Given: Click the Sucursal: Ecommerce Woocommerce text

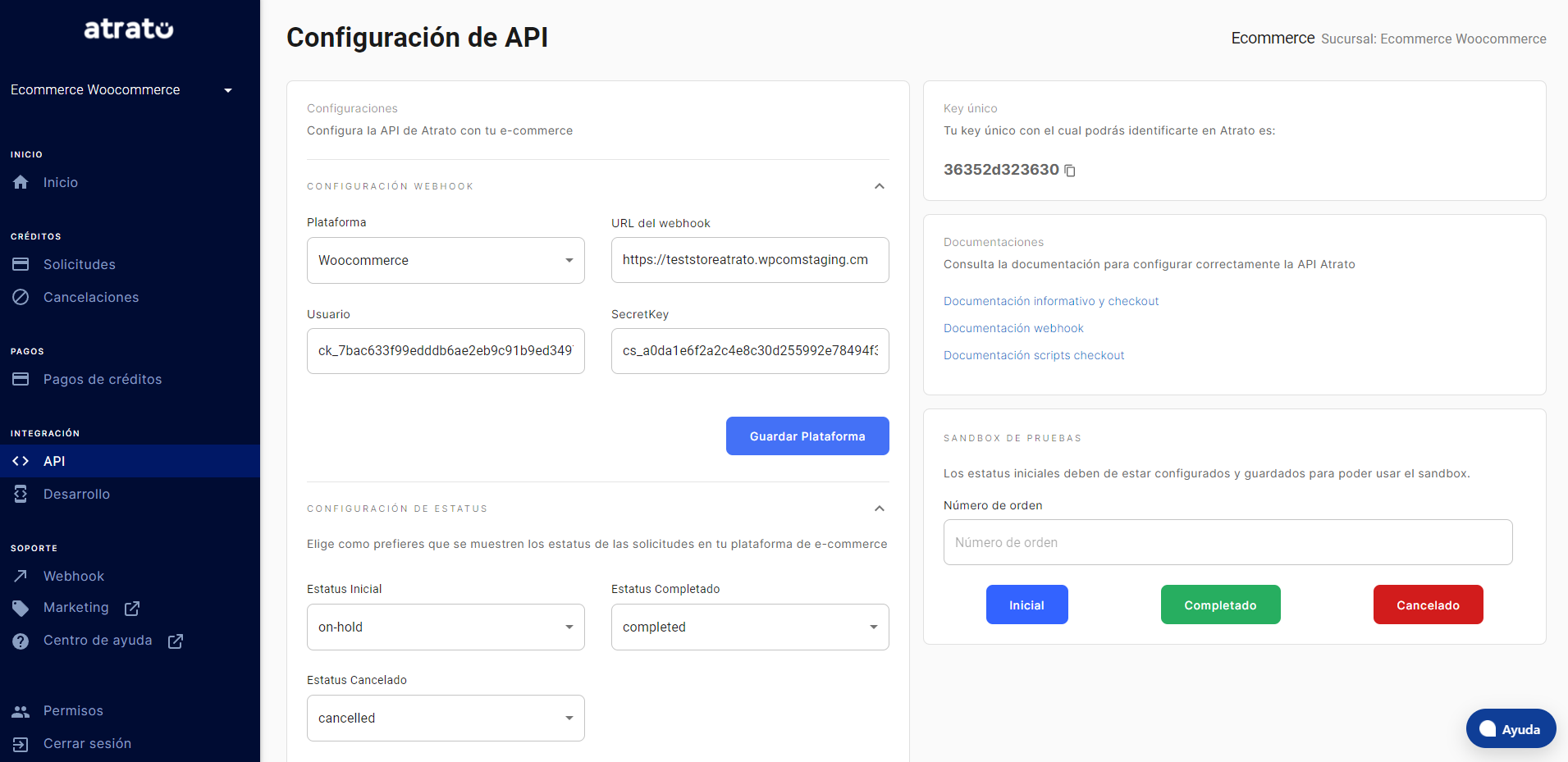Looking at the screenshot, I should pos(1433,39).
